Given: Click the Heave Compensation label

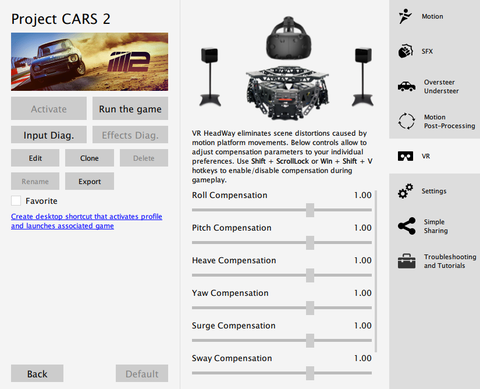Looking at the screenshot, I should 234,260.
